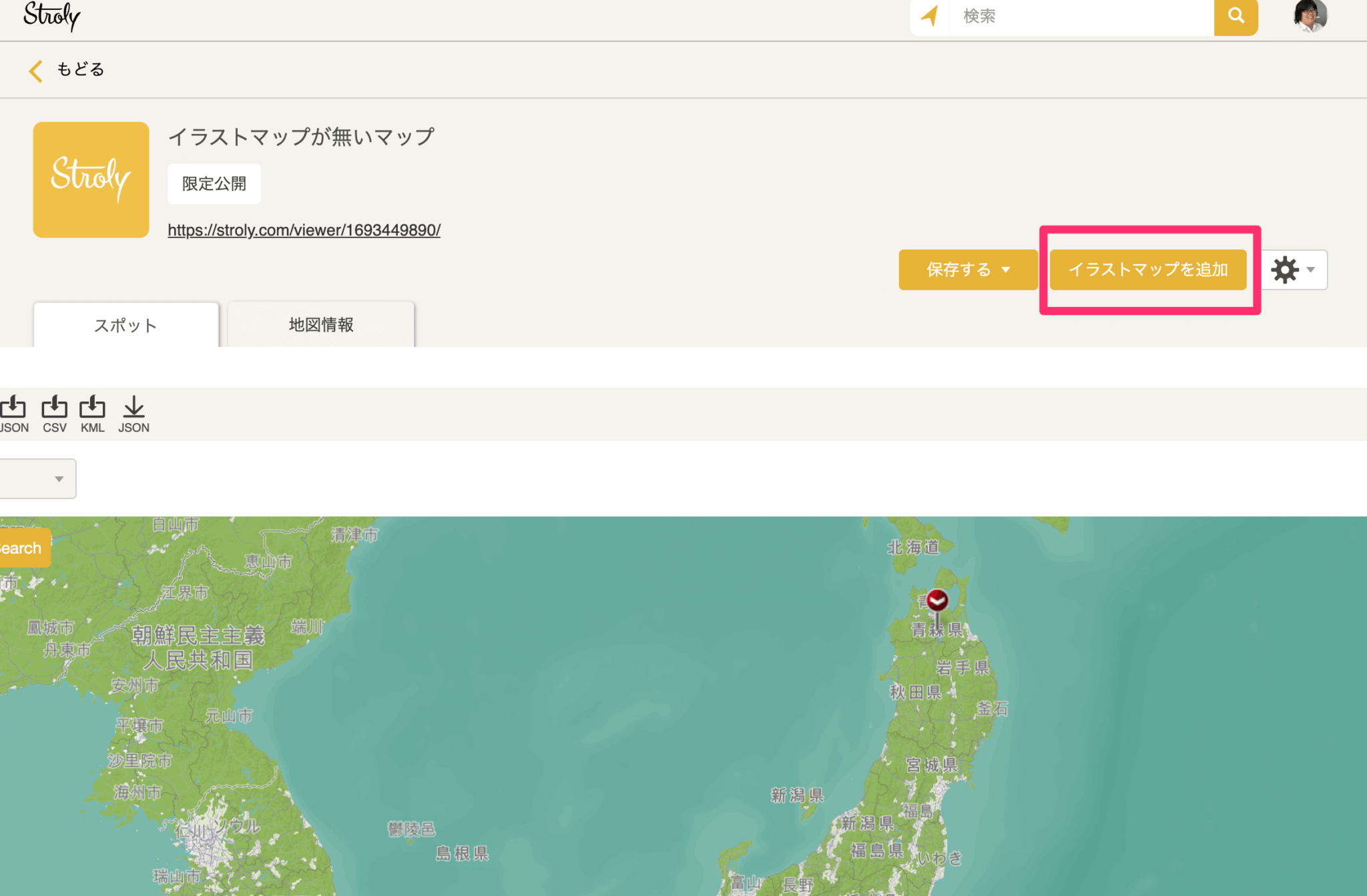Download spots using the JSON icon
This screenshot has width=1367, height=896.
[134, 408]
